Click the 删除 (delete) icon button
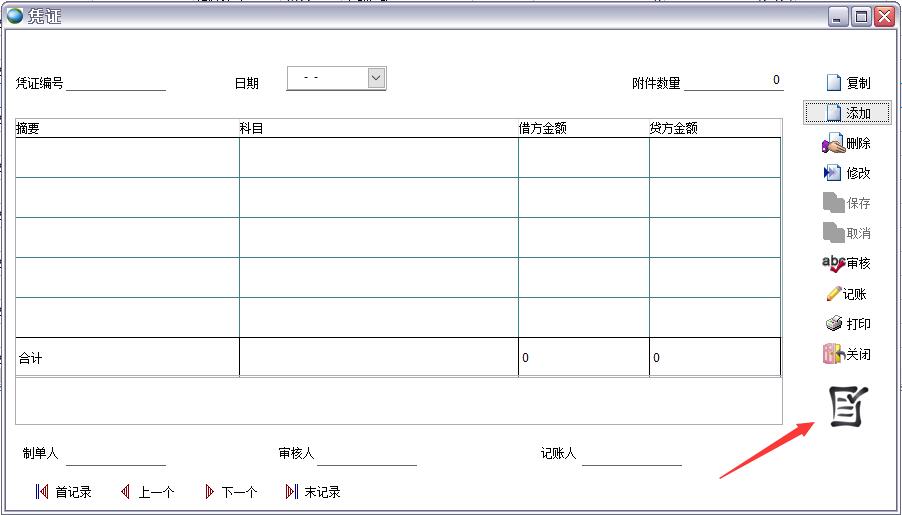The height and width of the screenshot is (515, 902). [832, 144]
